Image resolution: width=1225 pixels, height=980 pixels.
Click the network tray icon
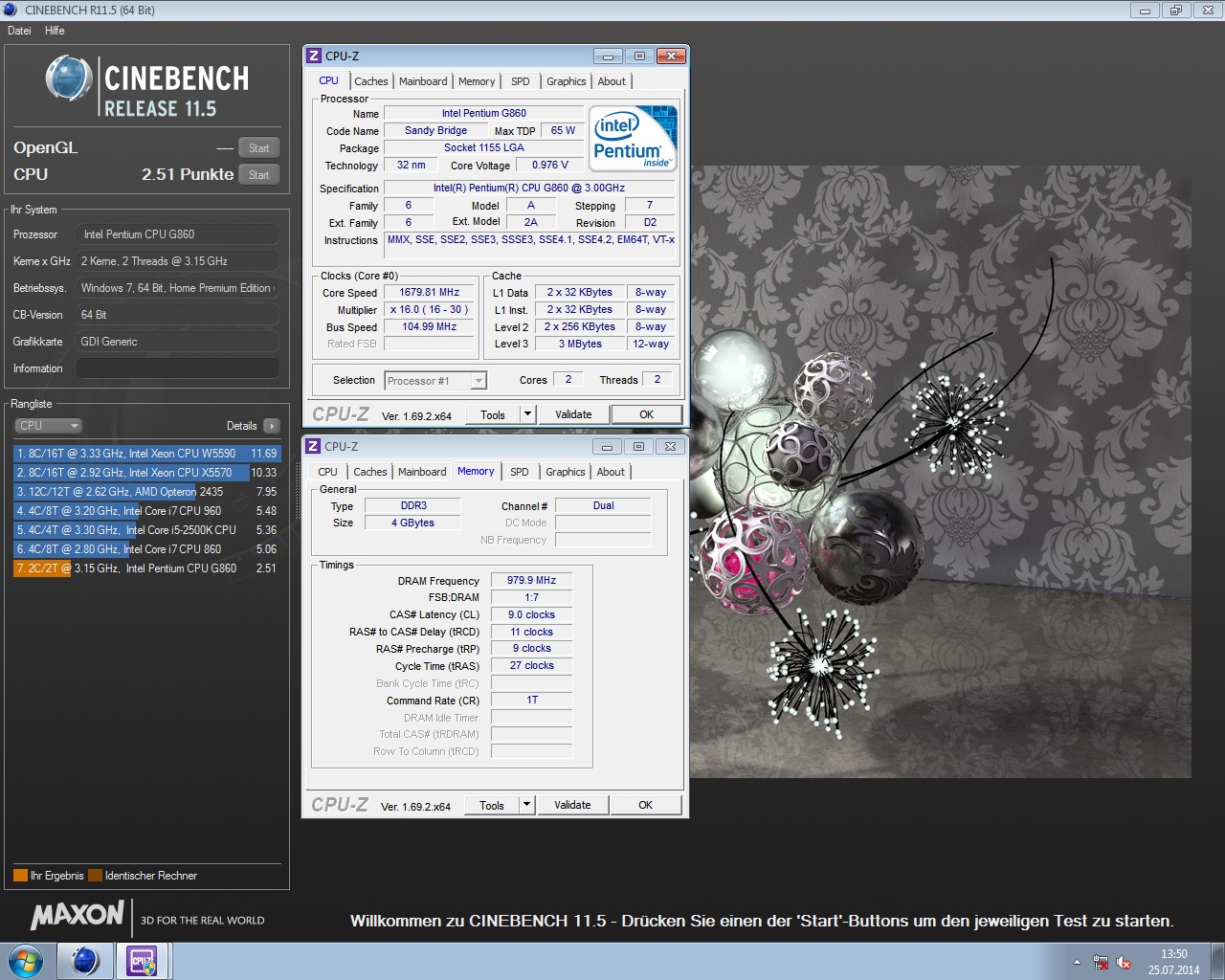1101,963
